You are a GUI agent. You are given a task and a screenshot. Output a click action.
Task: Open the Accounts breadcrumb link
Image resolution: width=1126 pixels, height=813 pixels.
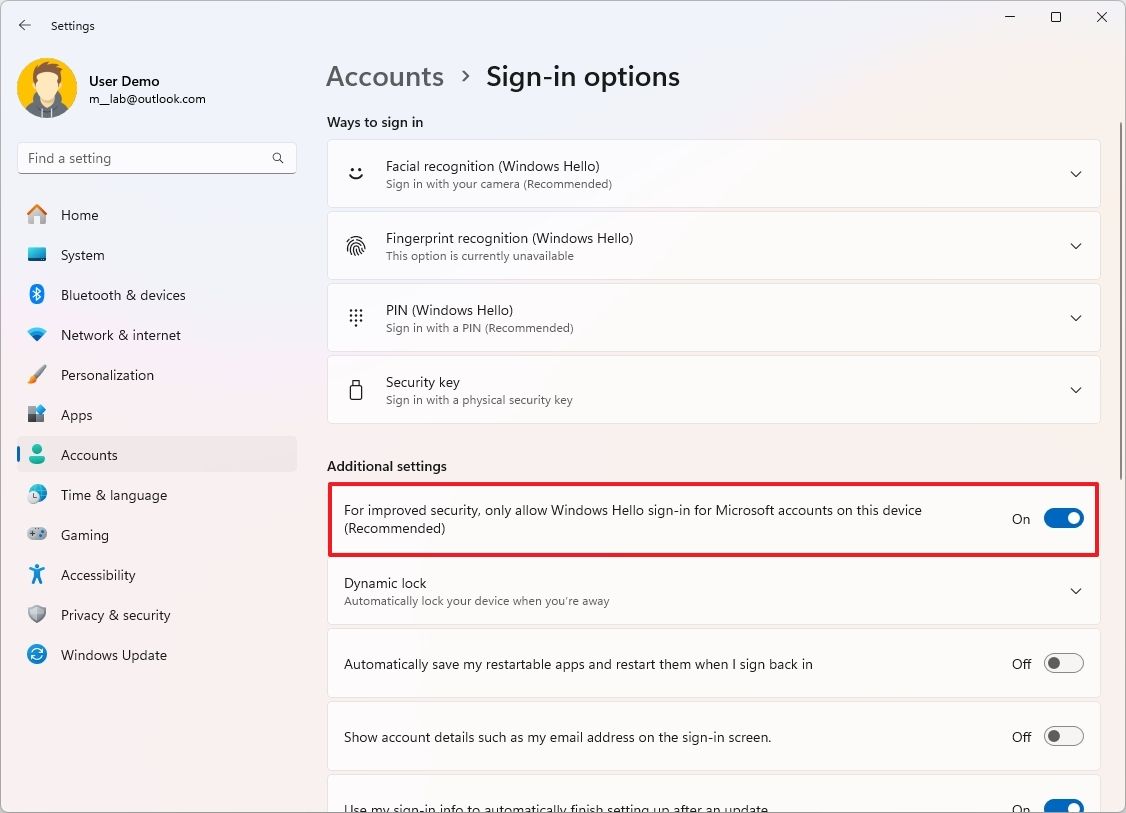click(384, 76)
